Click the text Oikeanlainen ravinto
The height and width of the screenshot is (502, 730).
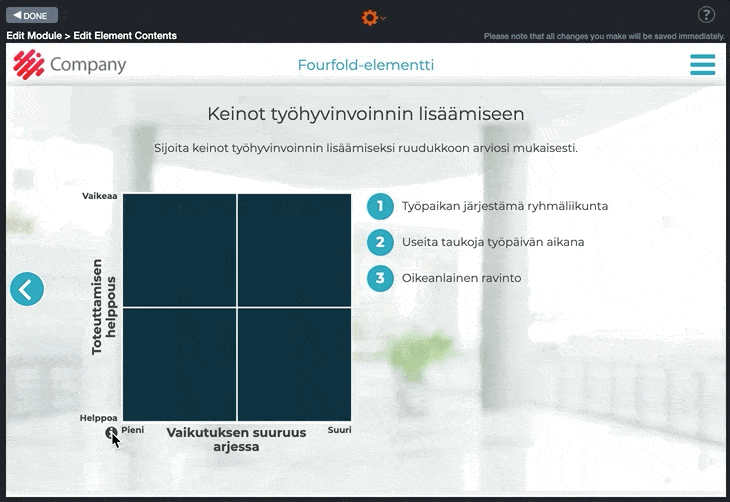(x=461, y=278)
